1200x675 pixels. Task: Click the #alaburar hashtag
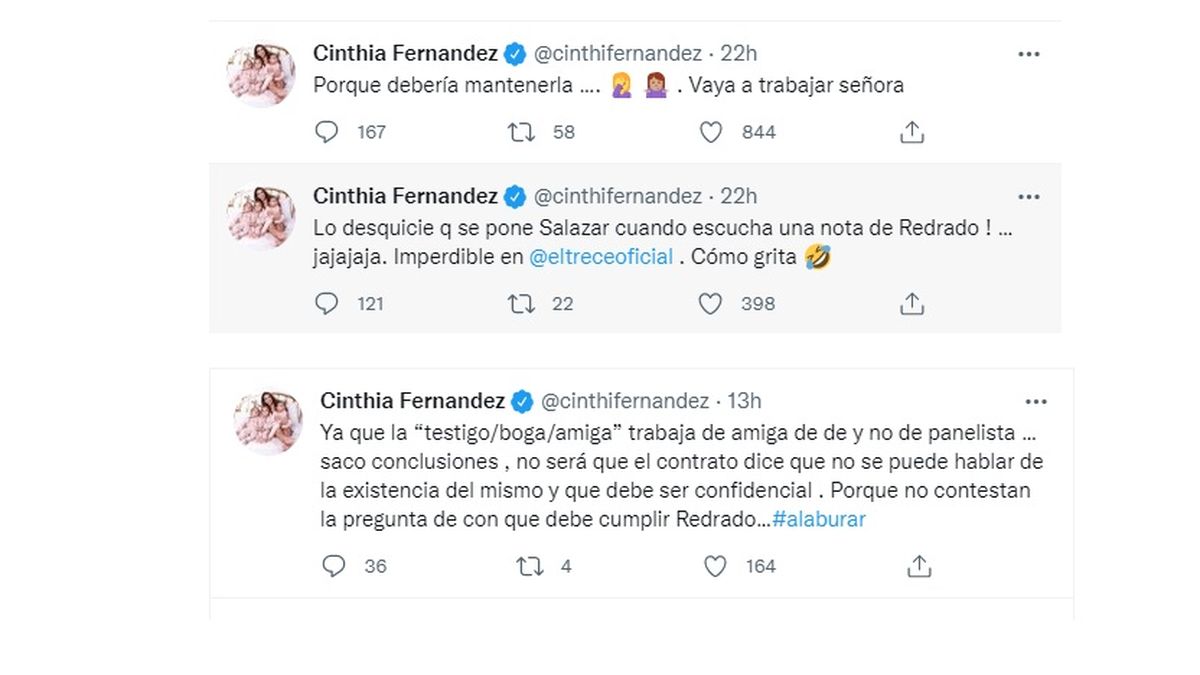(x=819, y=522)
